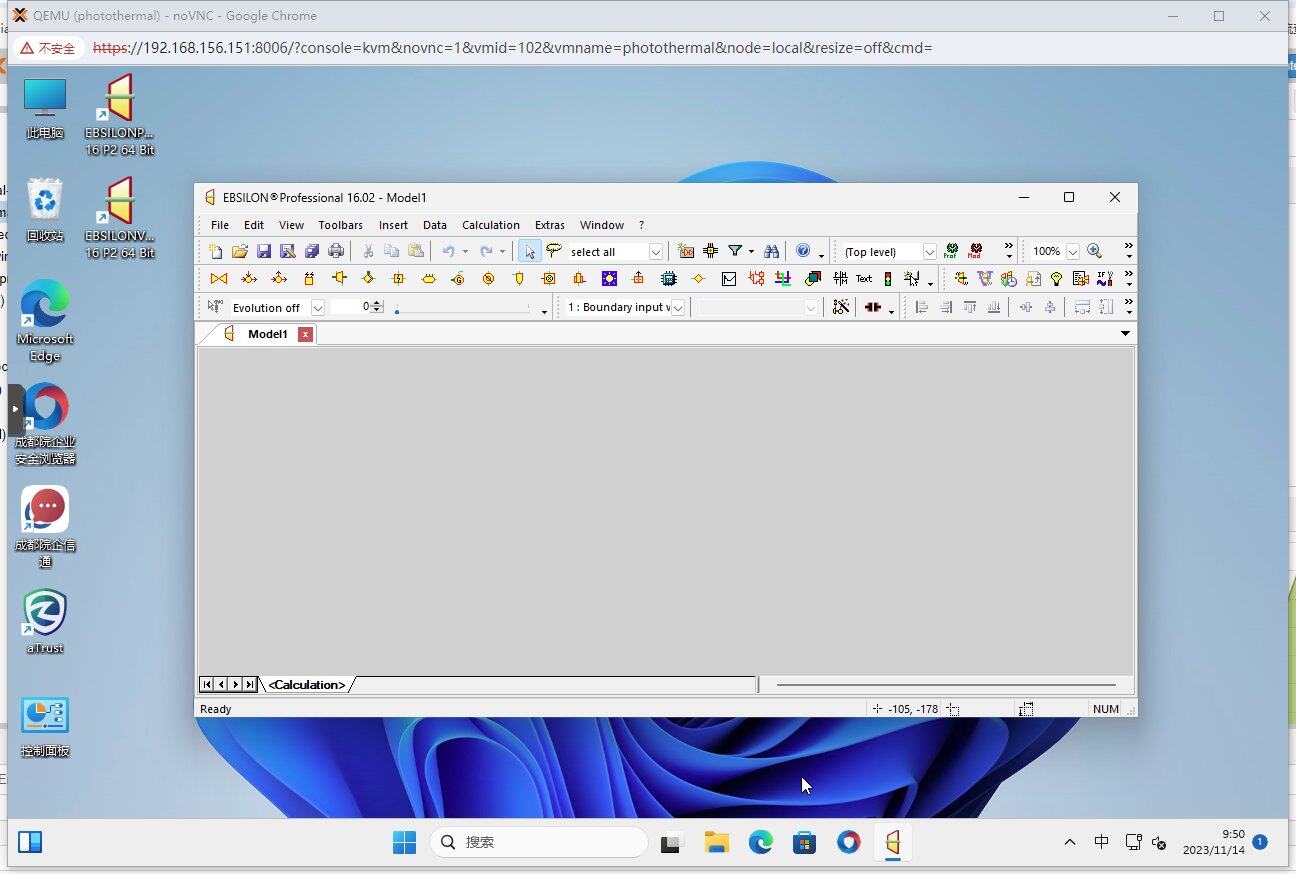Open the document tab list arrow

[1125, 334]
